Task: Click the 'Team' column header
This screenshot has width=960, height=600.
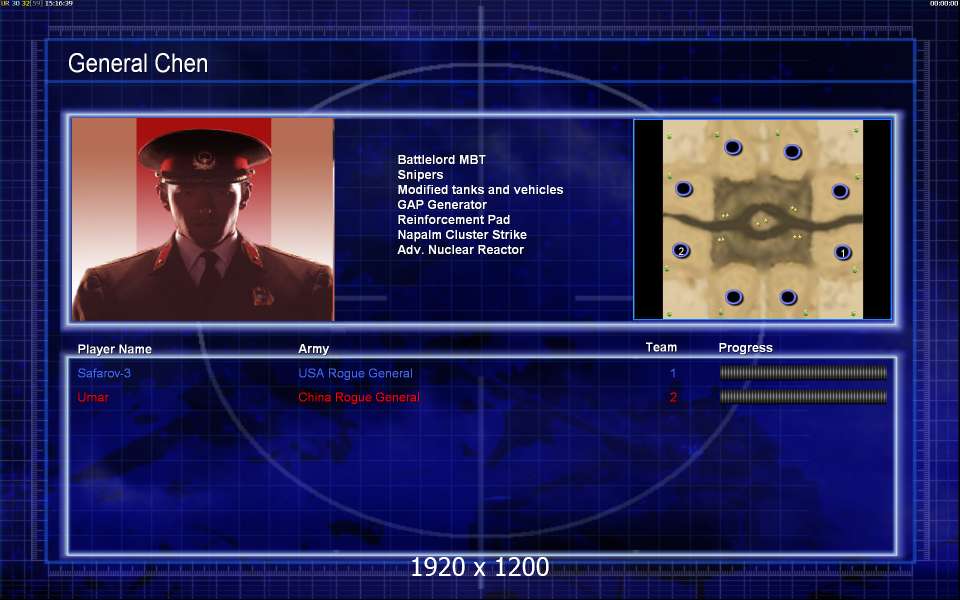Action: 661,347
